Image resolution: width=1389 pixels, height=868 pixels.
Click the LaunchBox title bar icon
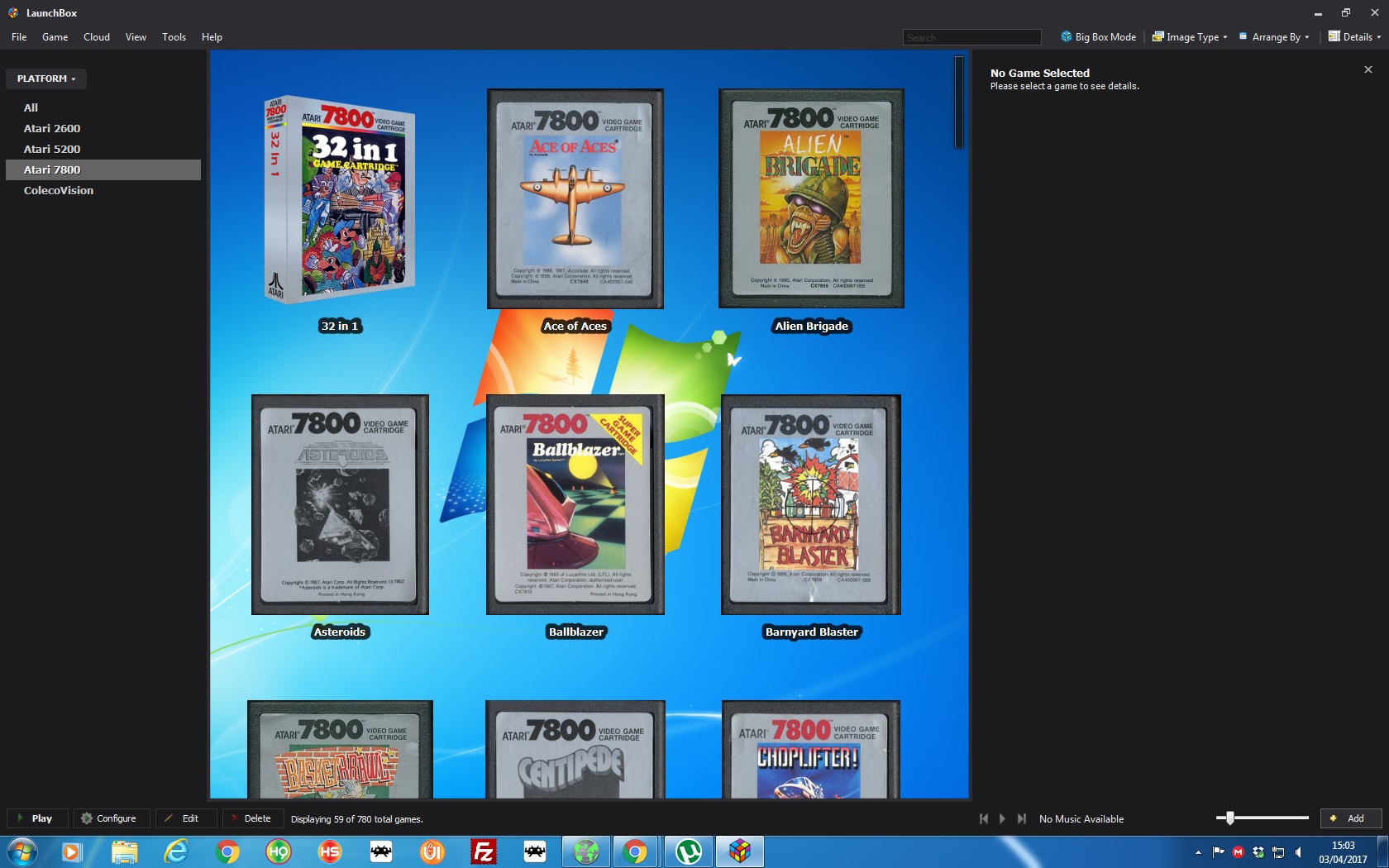pyautogui.click(x=13, y=12)
